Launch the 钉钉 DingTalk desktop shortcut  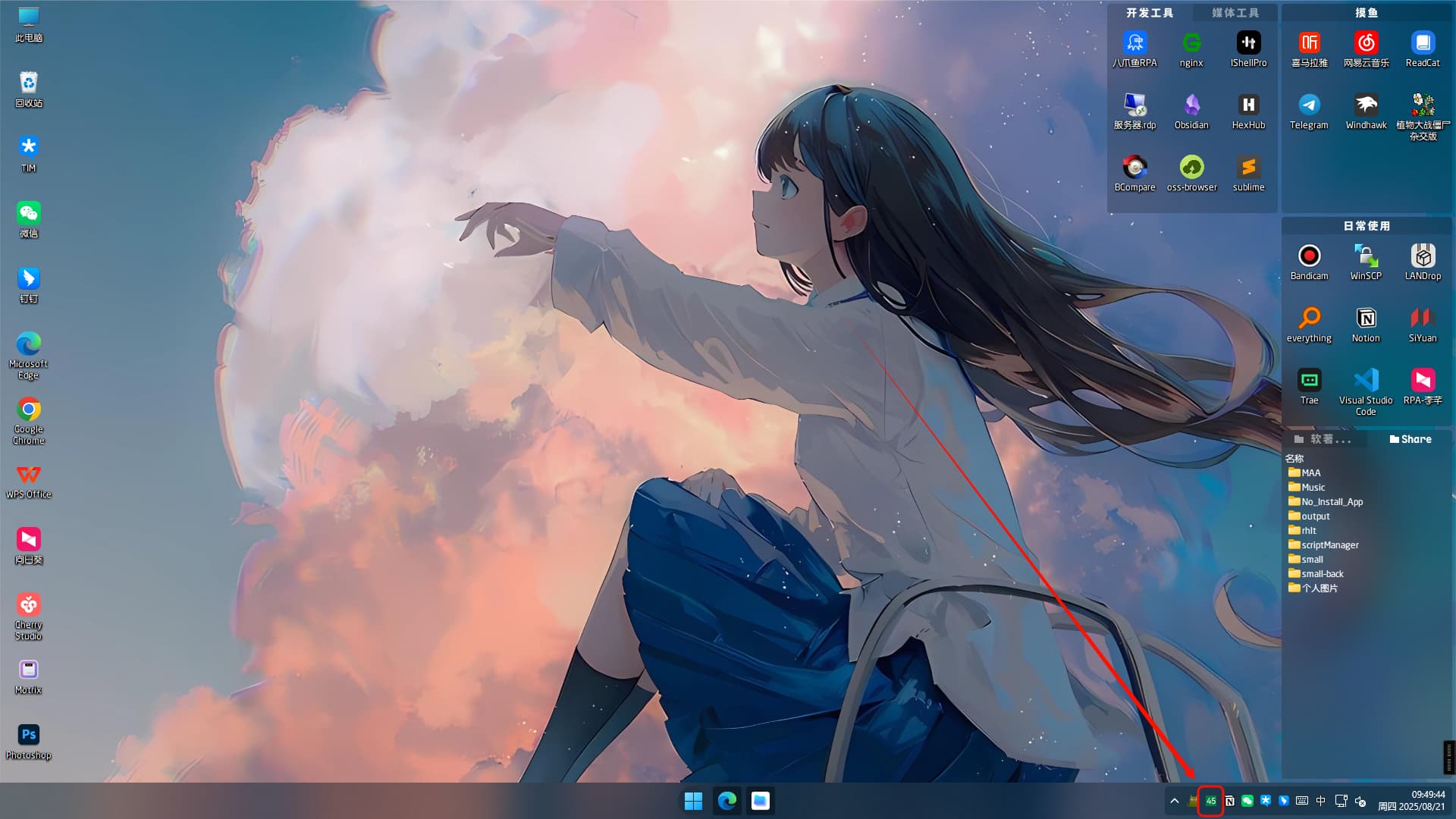[x=29, y=284]
